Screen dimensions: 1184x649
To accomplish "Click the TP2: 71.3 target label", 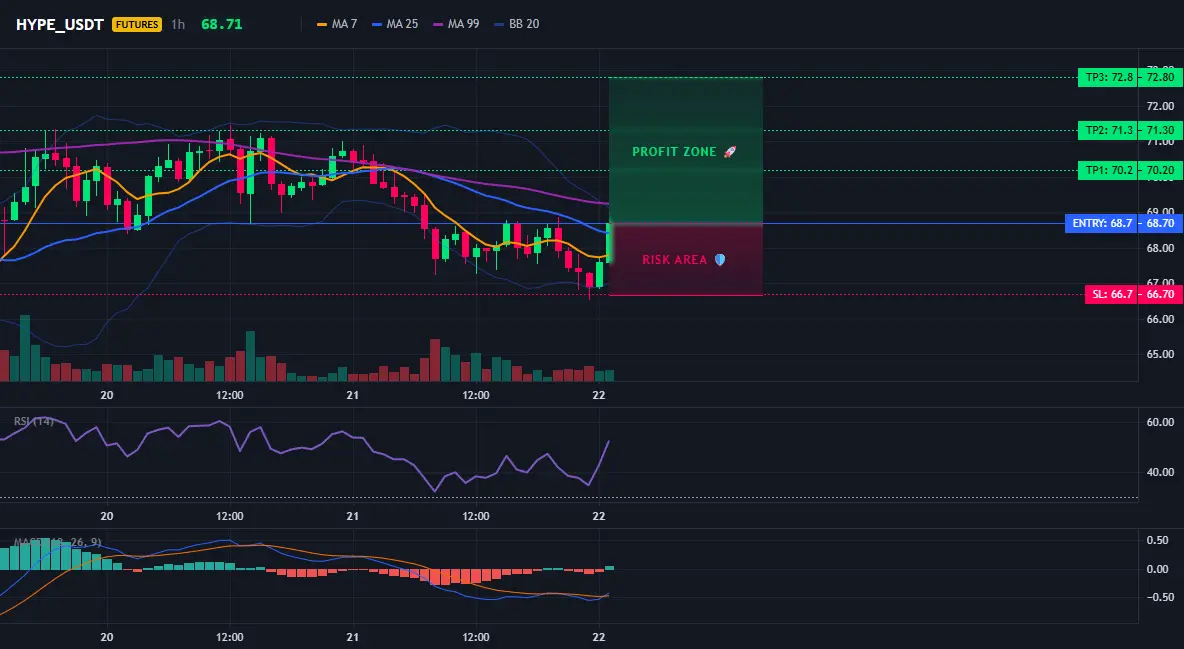I will point(1108,130).
